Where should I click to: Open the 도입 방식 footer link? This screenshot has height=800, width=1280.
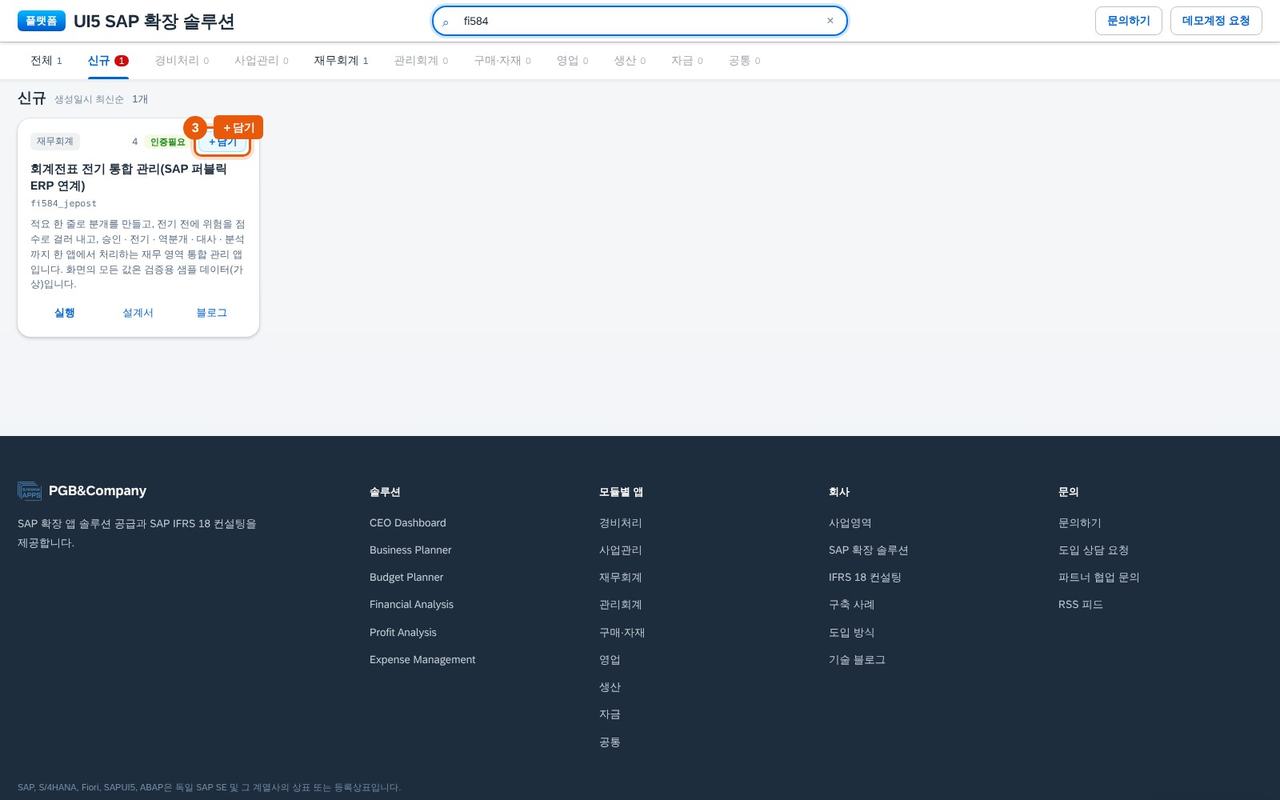point(852,632)
